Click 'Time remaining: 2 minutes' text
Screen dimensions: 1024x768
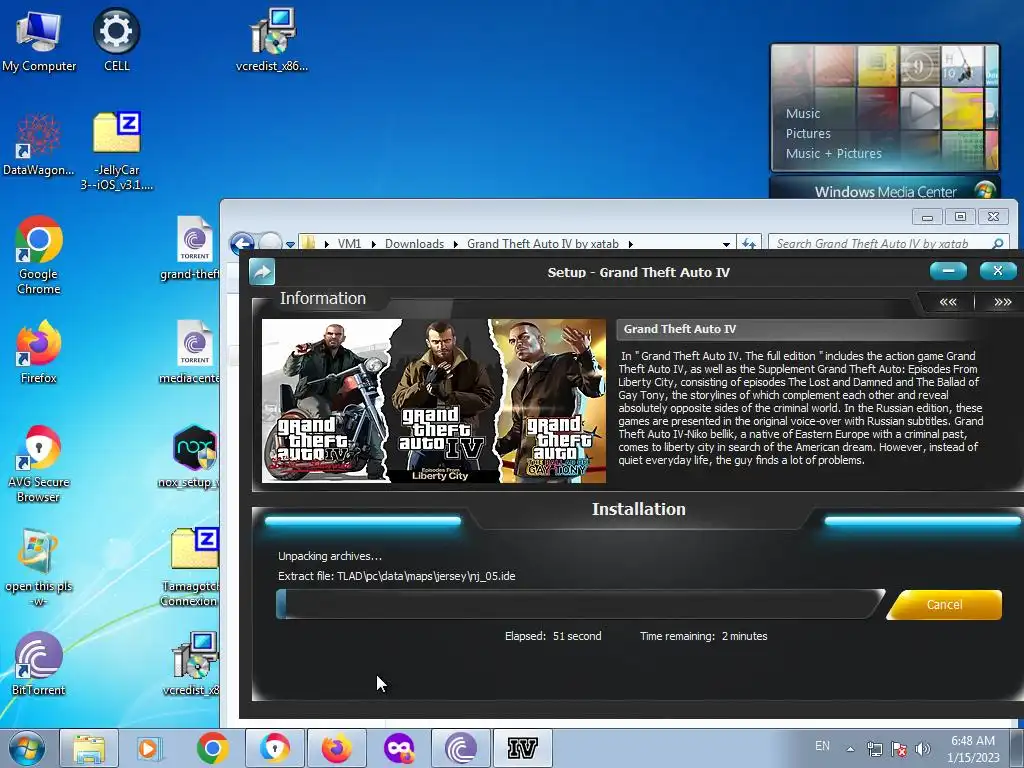pyautogui.click(x=703, y=636)
